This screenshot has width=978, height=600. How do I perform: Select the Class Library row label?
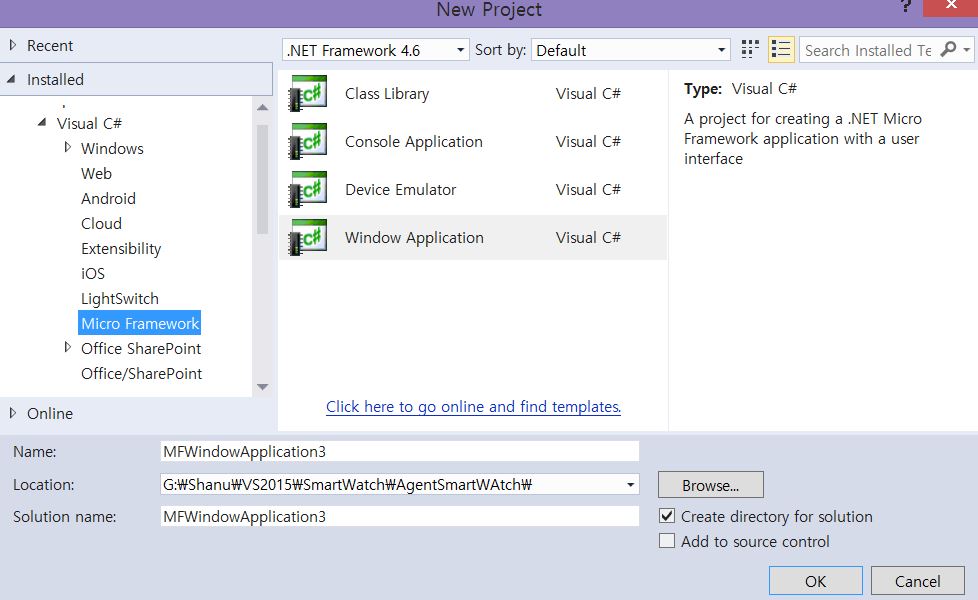[x=387, y=94]
